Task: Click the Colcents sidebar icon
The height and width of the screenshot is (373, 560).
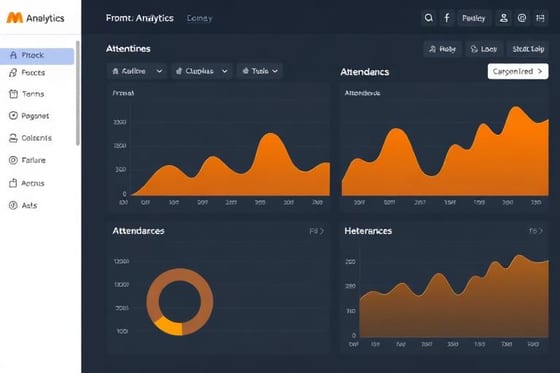Action: coord(13,138)
